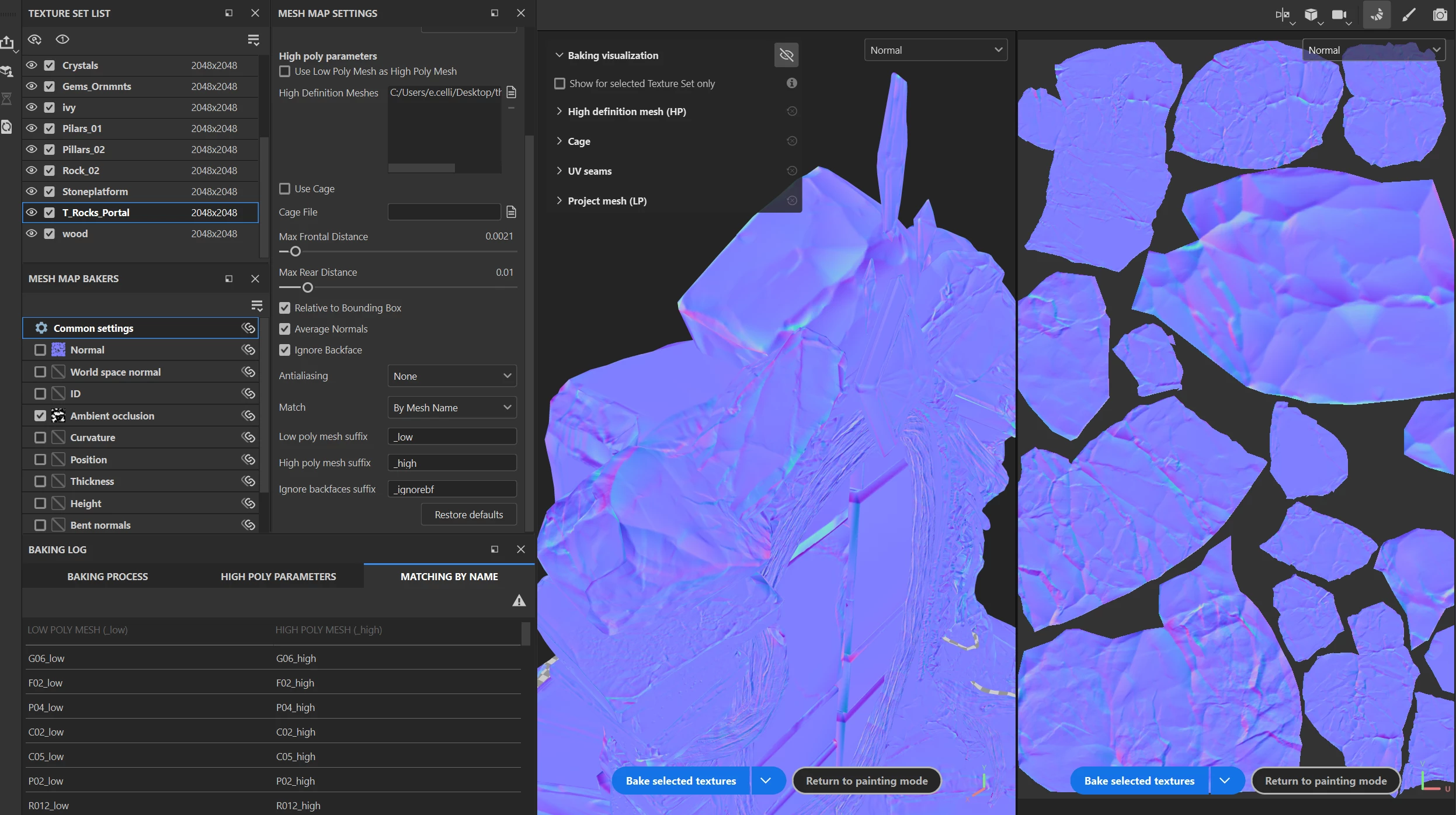
Task: Select the paint brush mode icon
Action: 1409,15
